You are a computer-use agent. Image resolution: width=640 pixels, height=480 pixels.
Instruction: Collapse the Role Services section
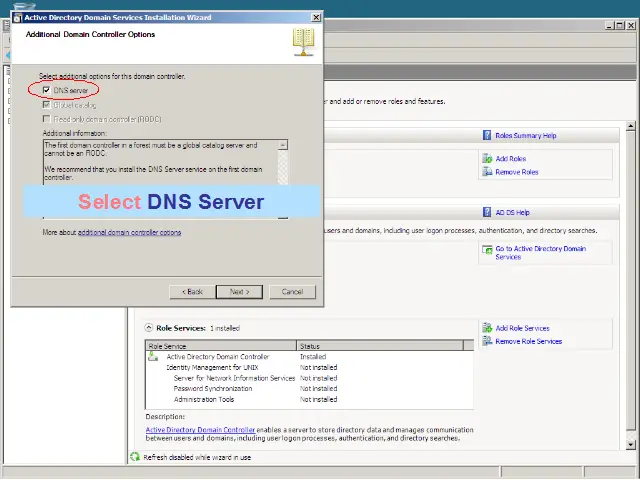click(x=149, y=328)
